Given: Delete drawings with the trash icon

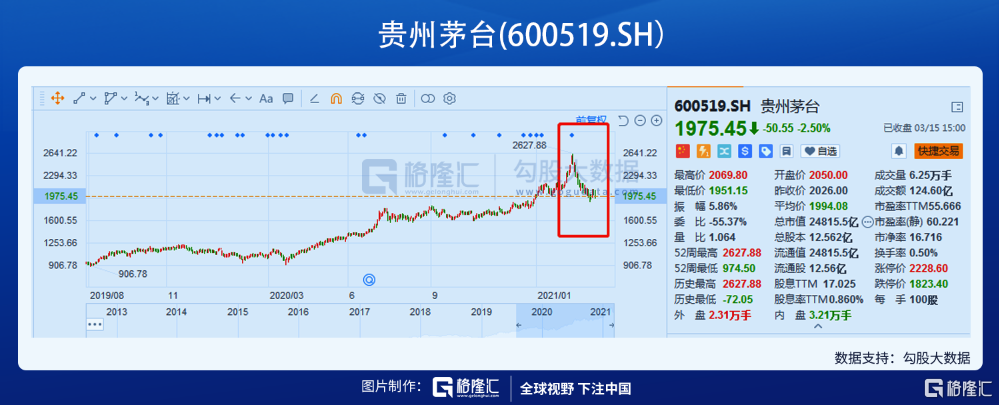Looking at the screenshot, I should pos(401,99).
